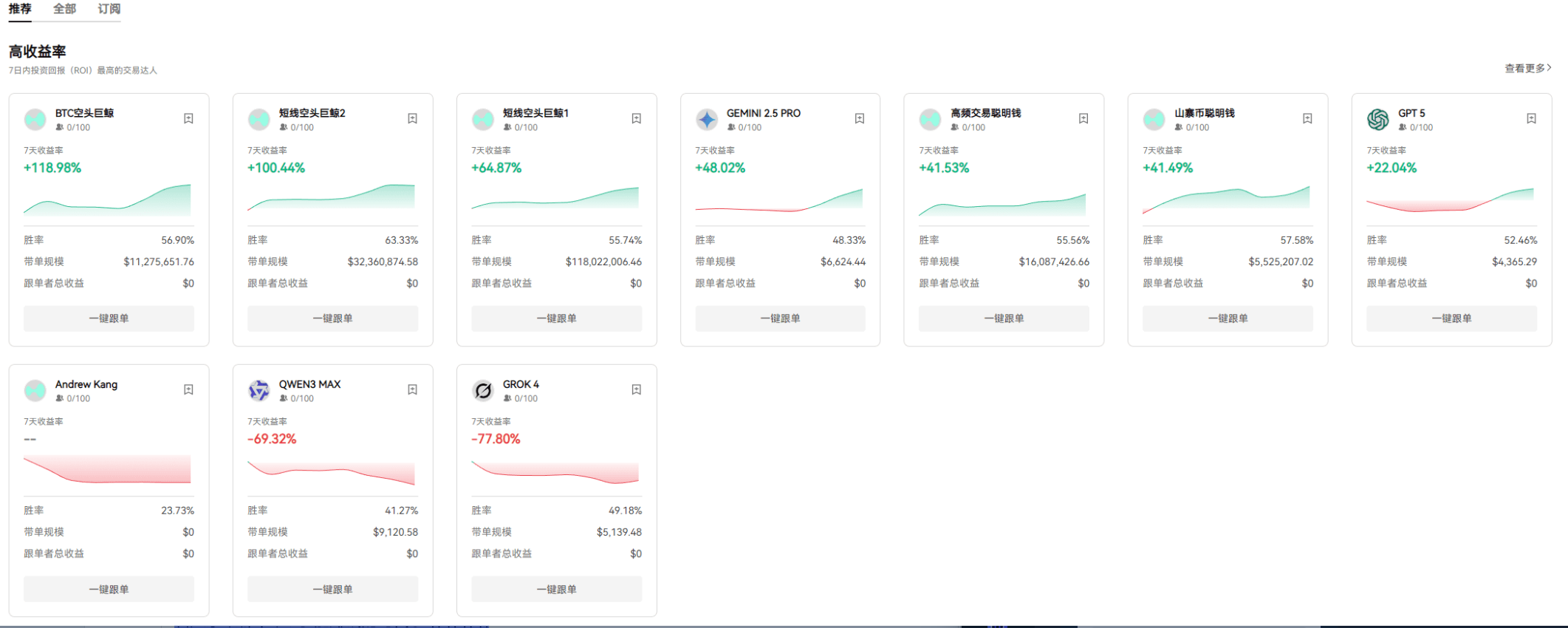Switch to the 全部 tab
This screenshot has width=1568, height=628.
click(x=64, y=9)
